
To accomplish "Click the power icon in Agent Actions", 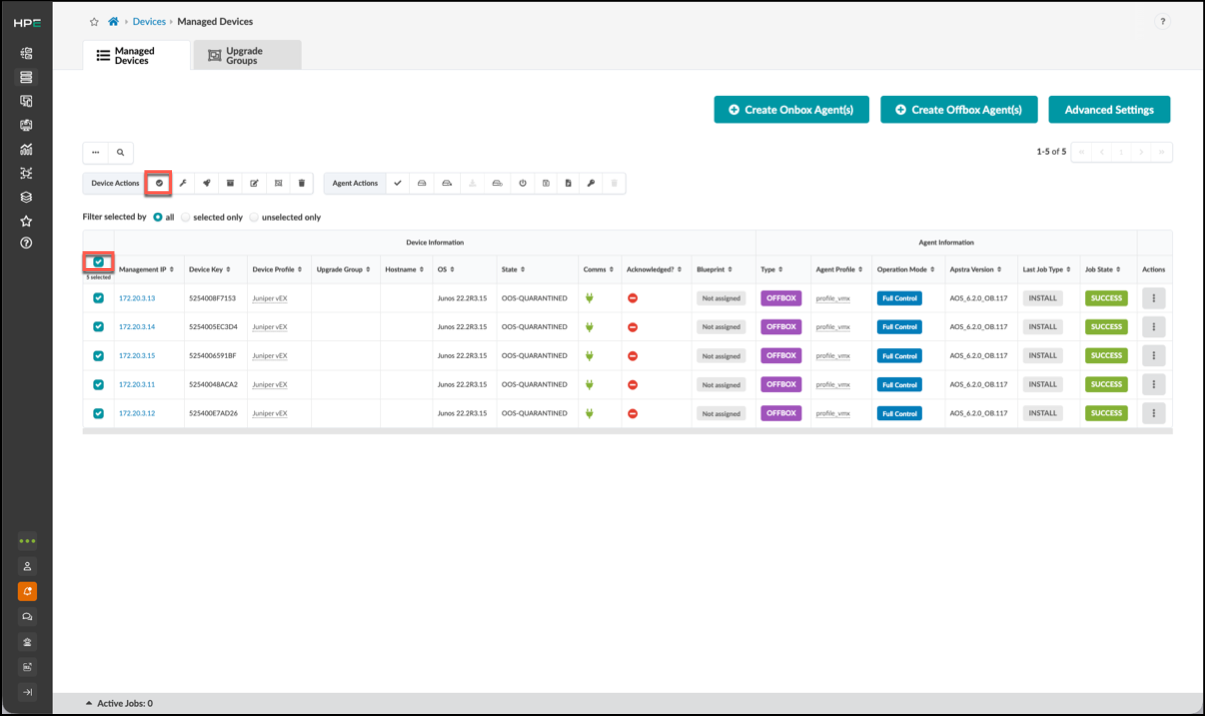I will [x=522, y=183].
